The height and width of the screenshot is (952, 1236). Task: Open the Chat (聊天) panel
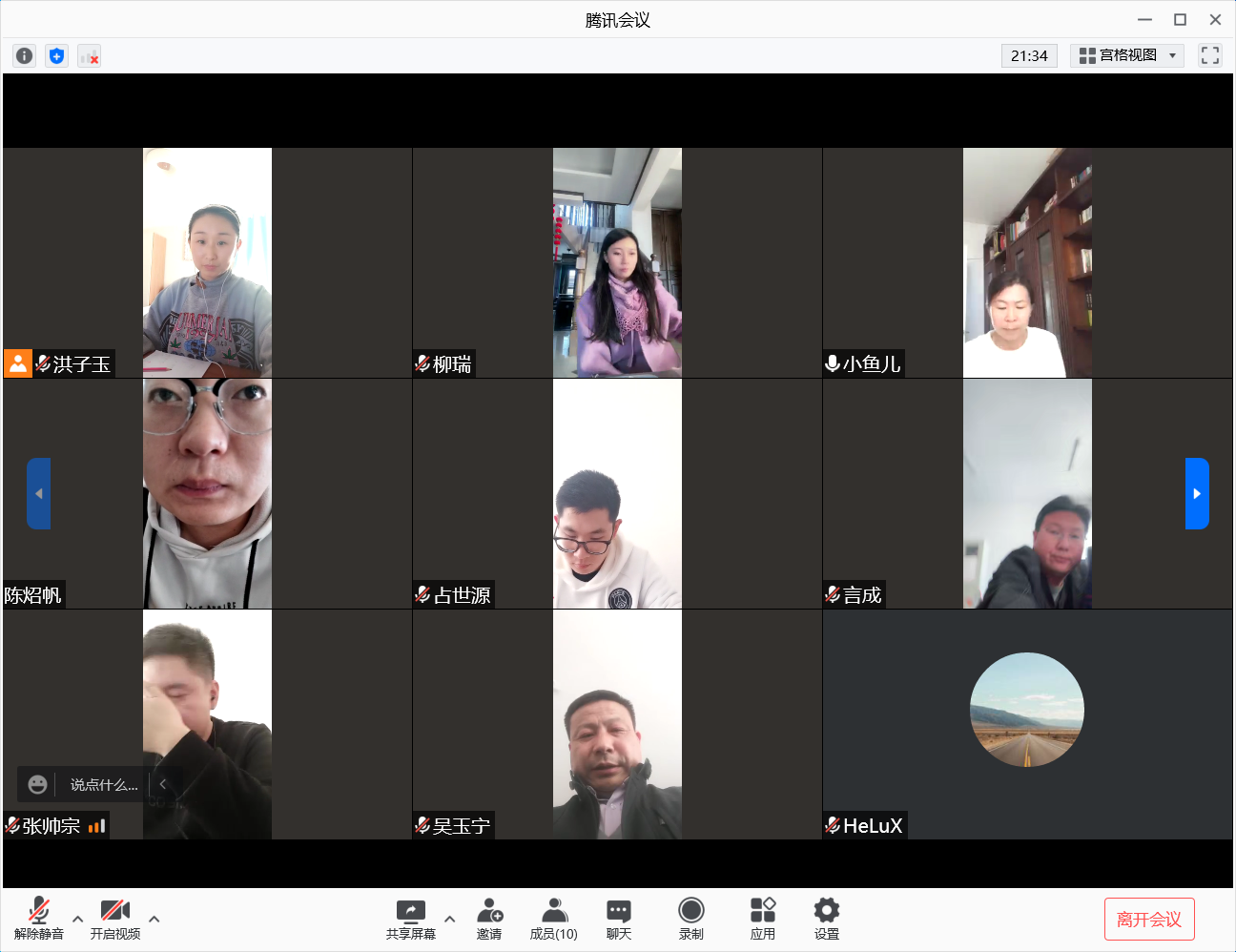[x=618, y=919]
